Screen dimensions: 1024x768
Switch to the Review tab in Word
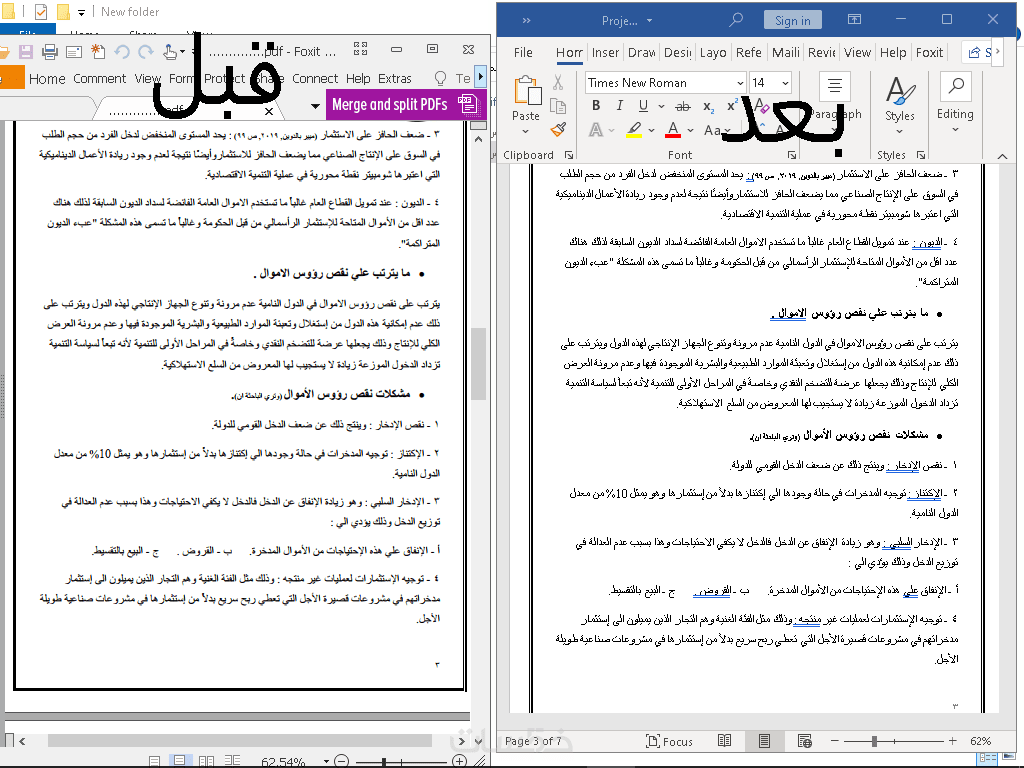(x=822, y=52)
